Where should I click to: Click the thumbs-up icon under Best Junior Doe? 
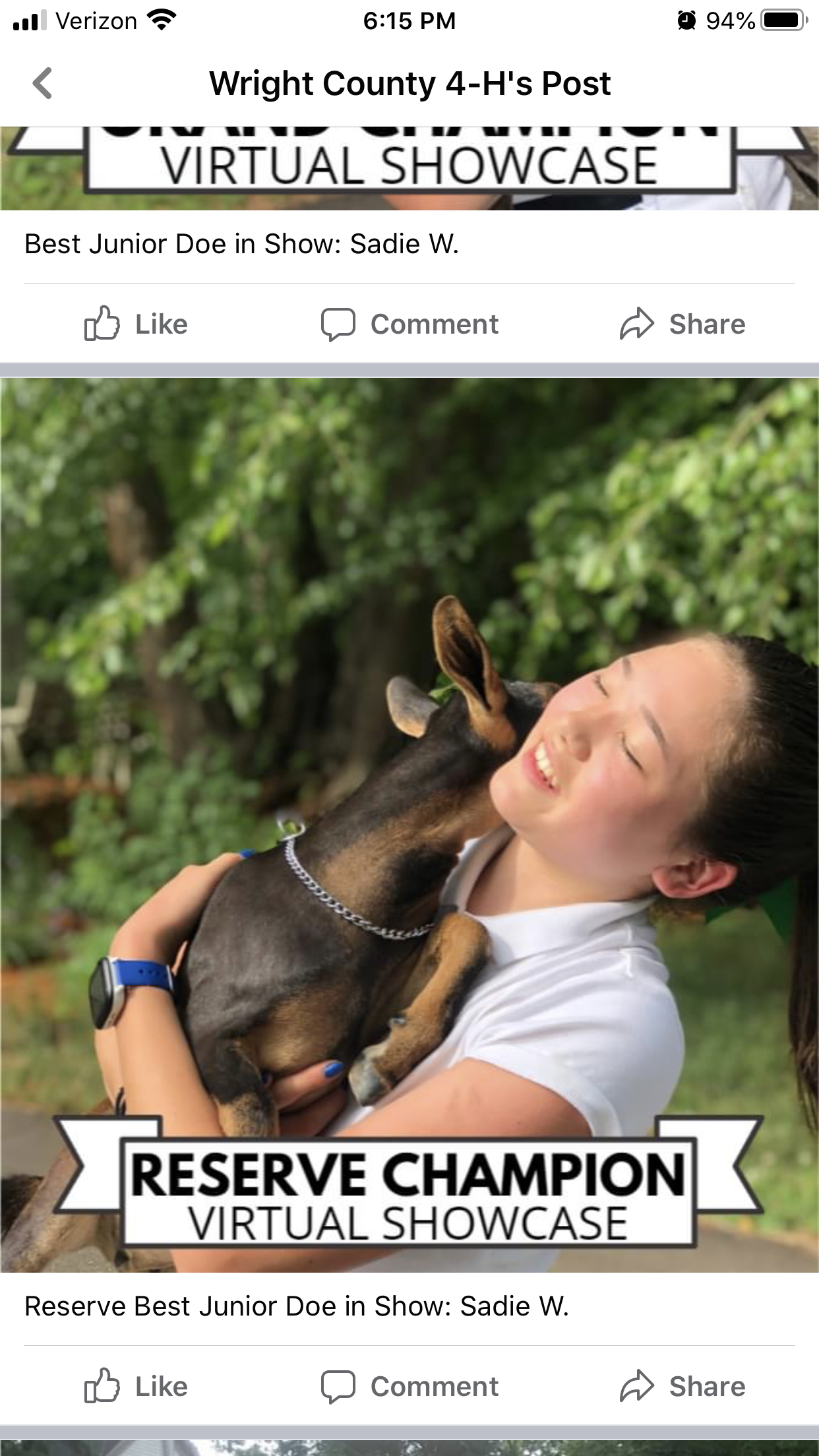[102, 323]
